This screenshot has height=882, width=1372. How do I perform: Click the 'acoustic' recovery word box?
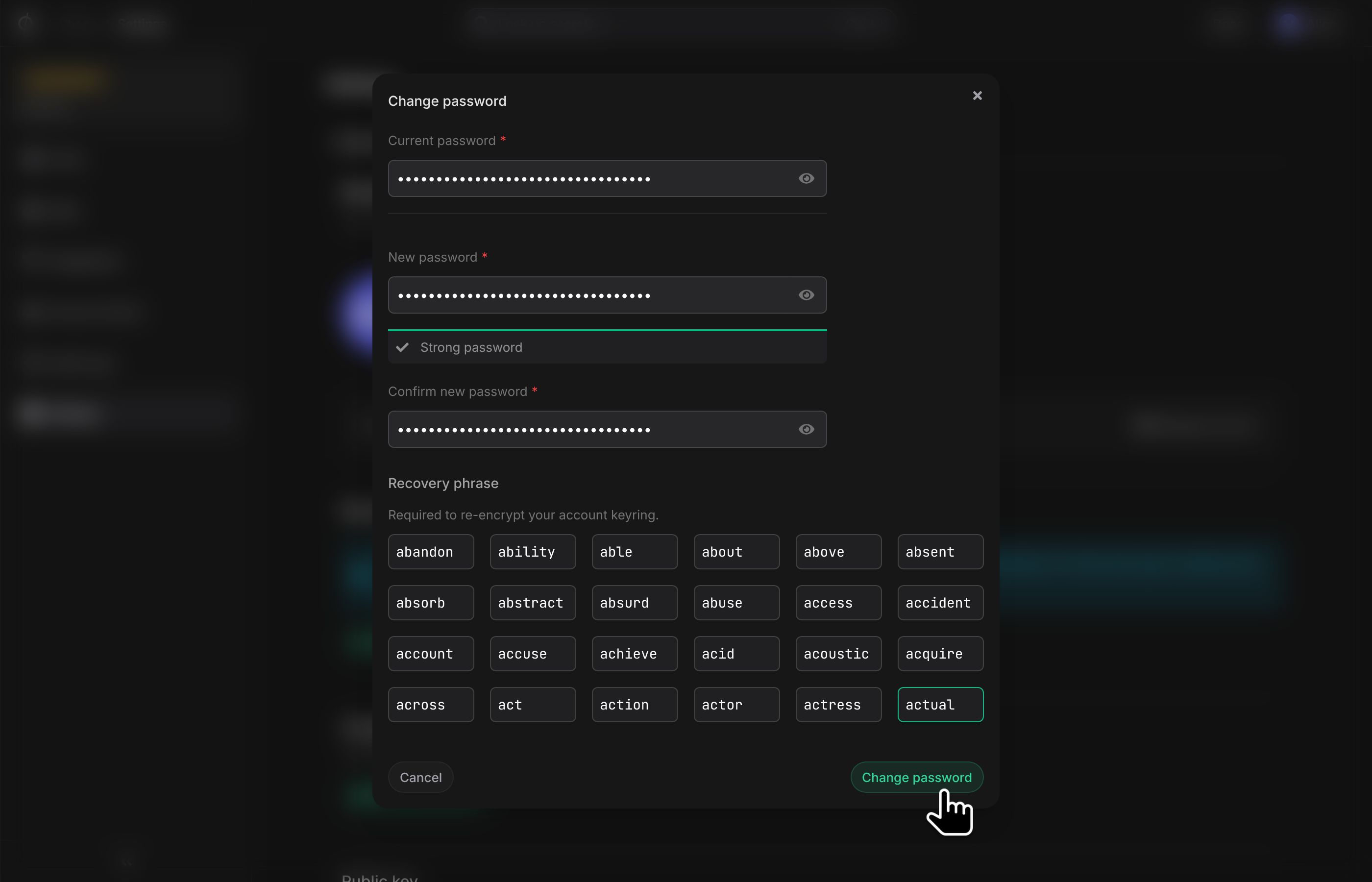838,654
